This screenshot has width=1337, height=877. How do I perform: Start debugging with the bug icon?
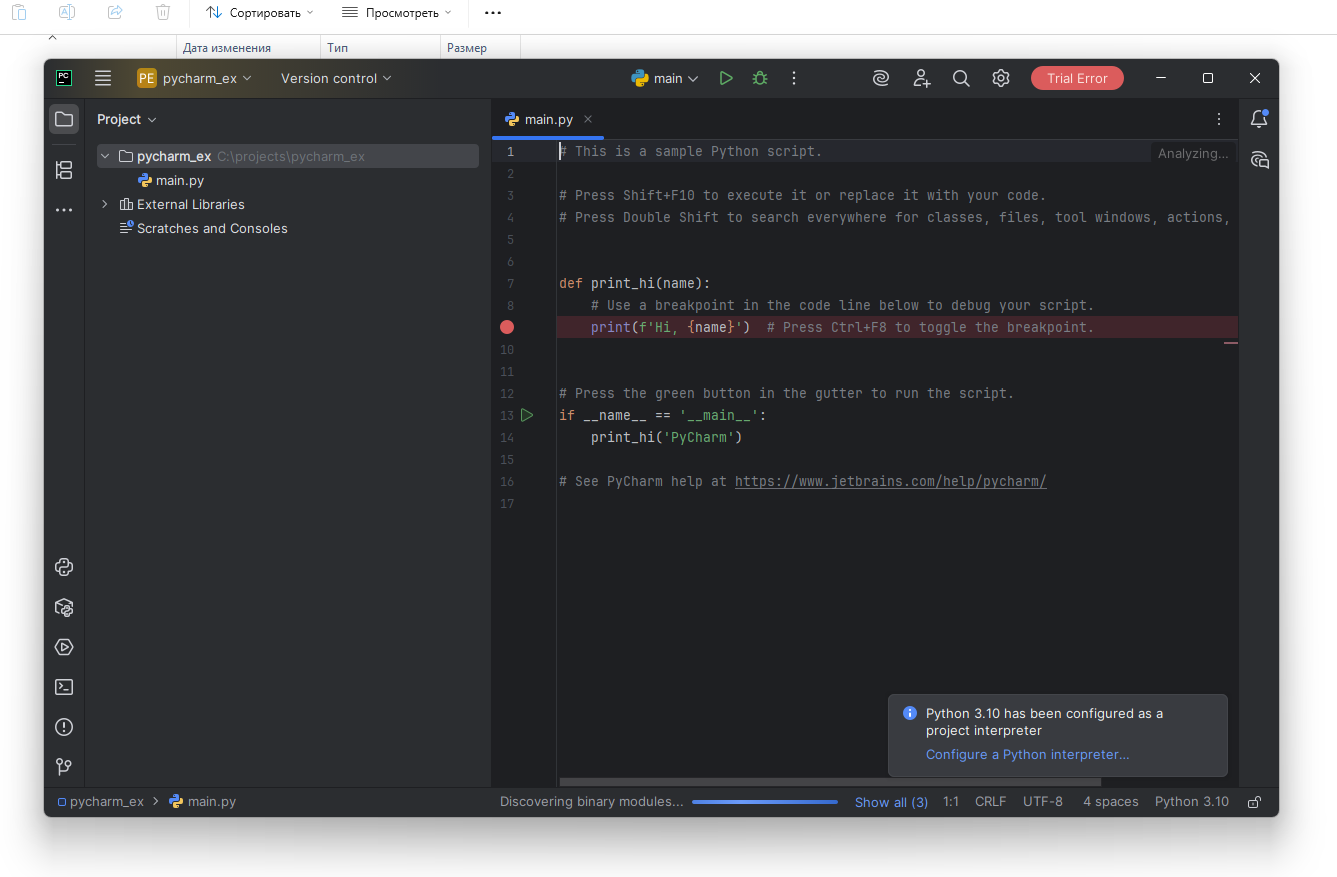click(x=760, y=78)
